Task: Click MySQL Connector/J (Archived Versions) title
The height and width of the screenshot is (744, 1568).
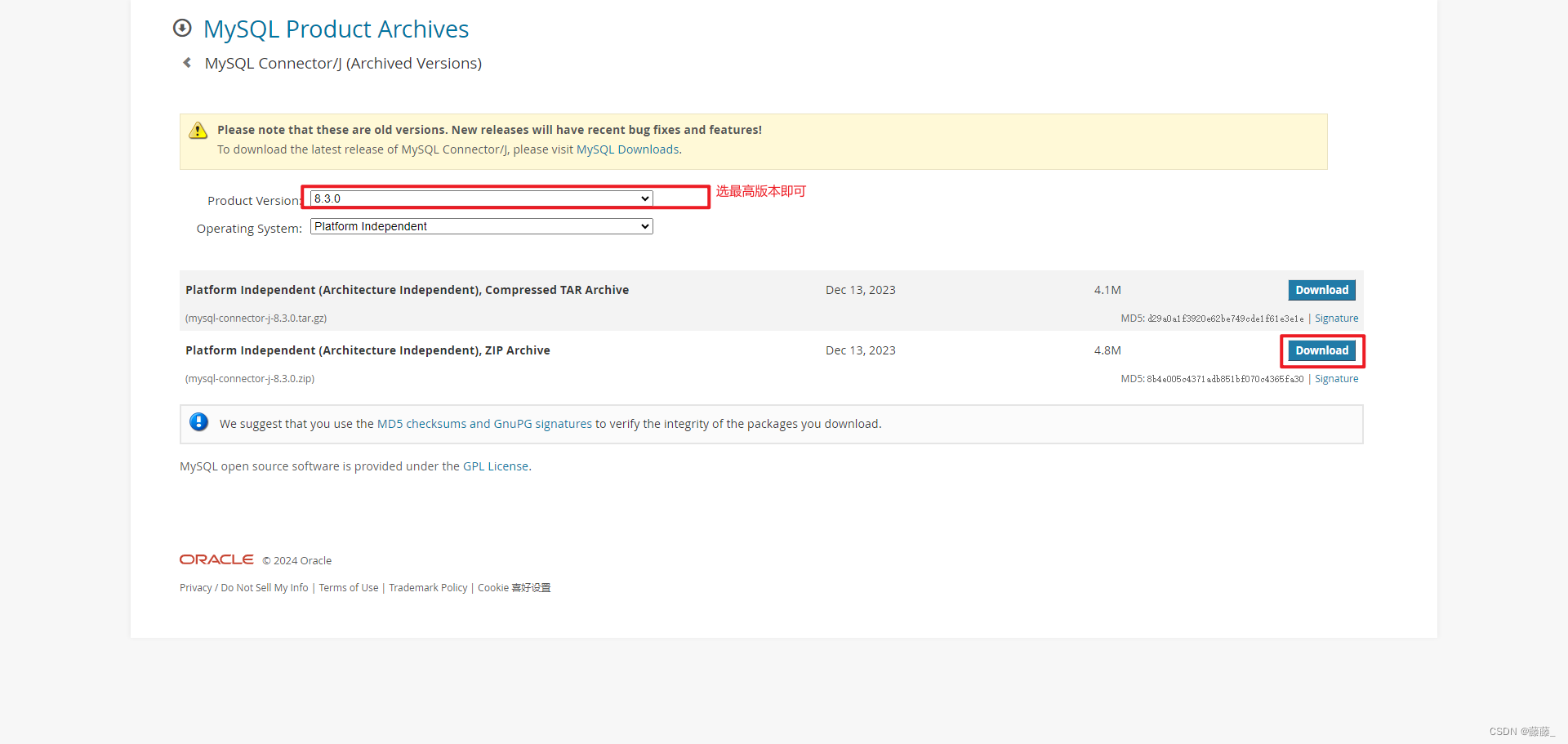Action: pyautogui.click(x=343, y=64)
